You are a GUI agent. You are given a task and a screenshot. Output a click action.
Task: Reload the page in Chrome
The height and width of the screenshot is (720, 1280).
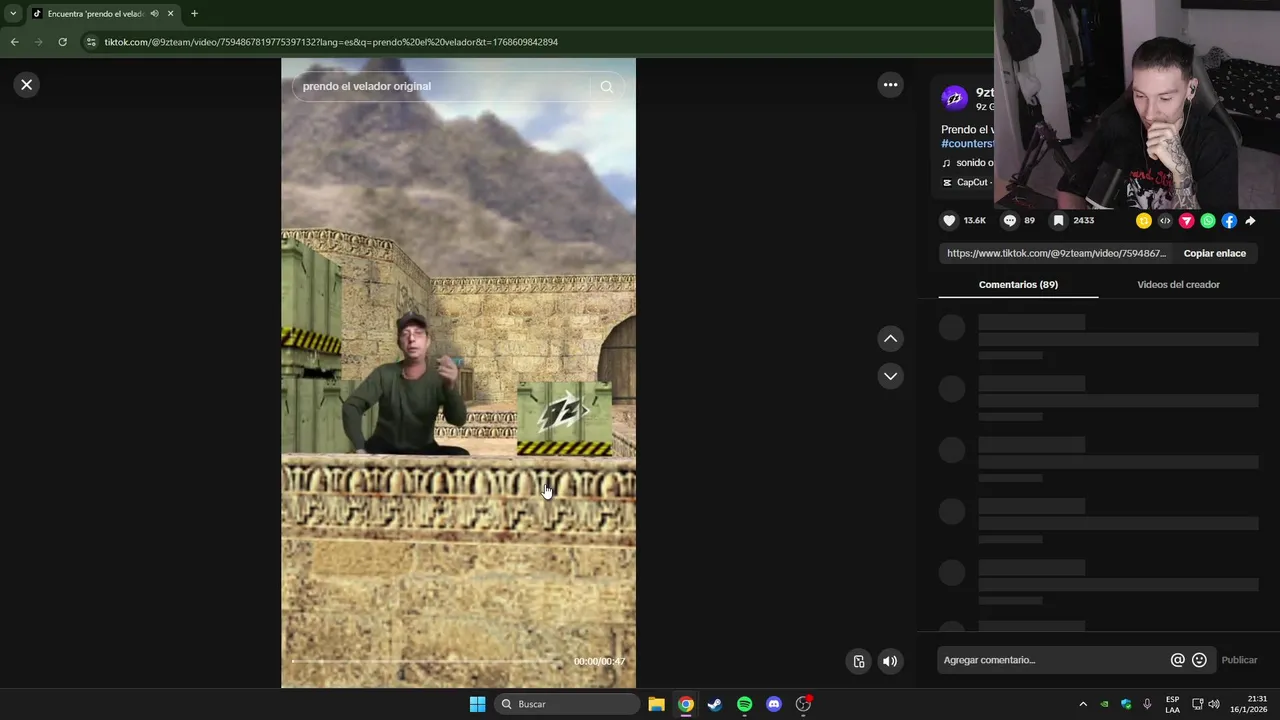point(62,42)
